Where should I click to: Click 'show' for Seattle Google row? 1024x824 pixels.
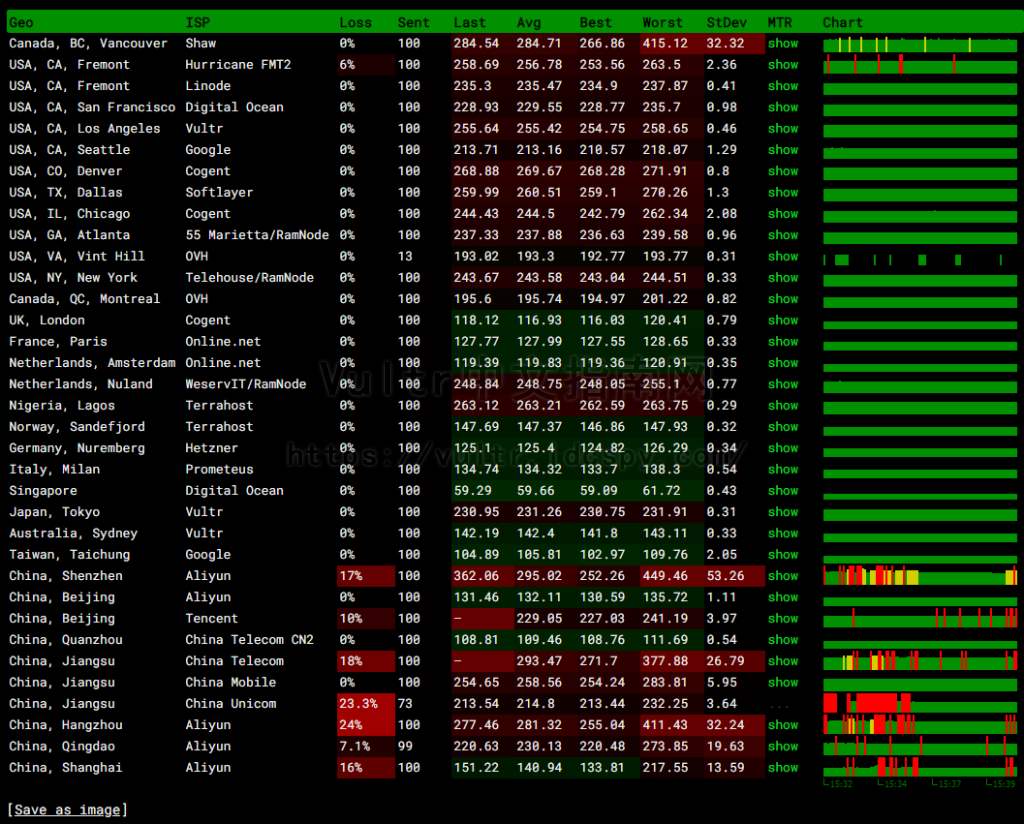point(783,150)
